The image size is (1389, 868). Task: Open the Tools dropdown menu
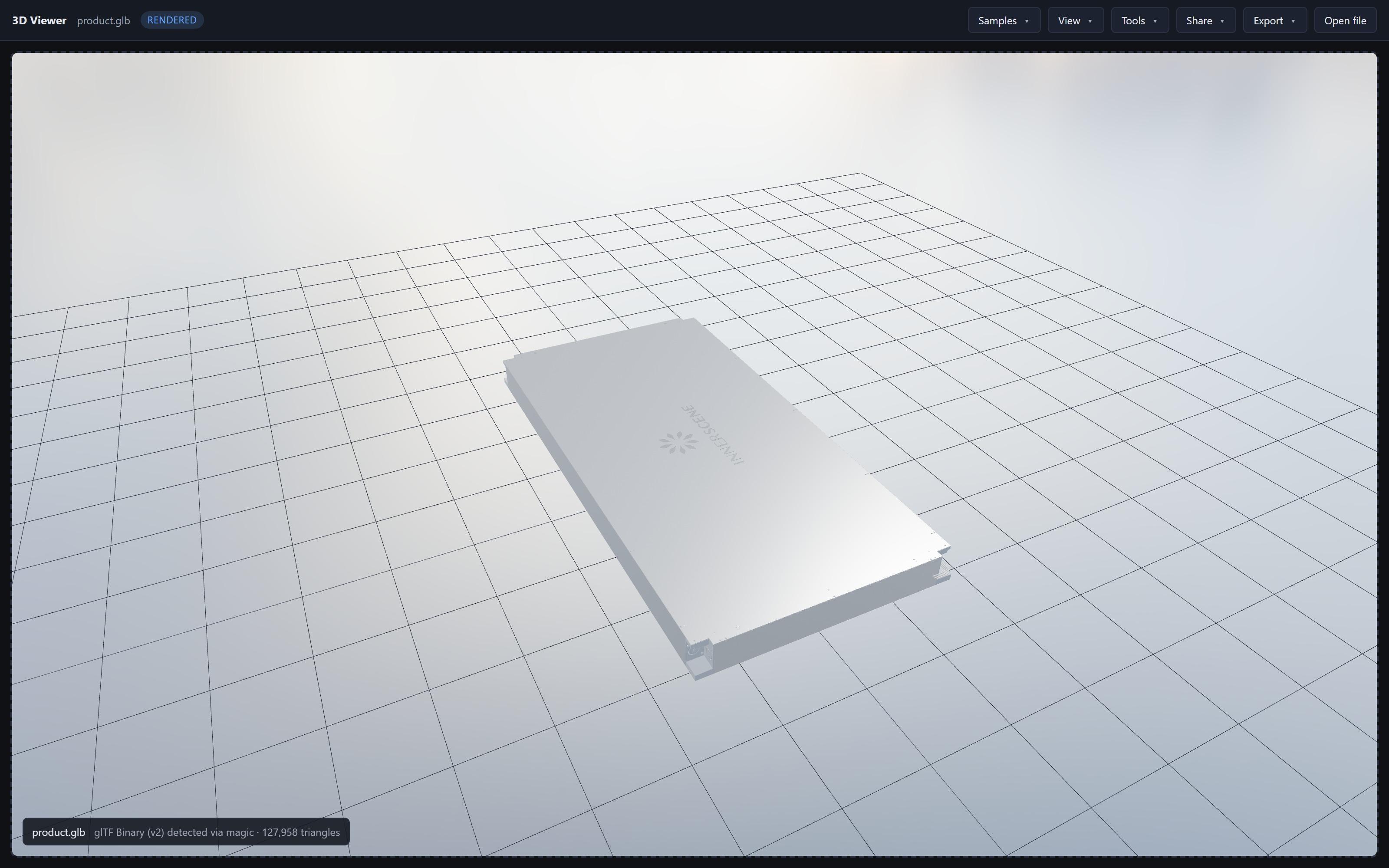[x=1139, y=21]
